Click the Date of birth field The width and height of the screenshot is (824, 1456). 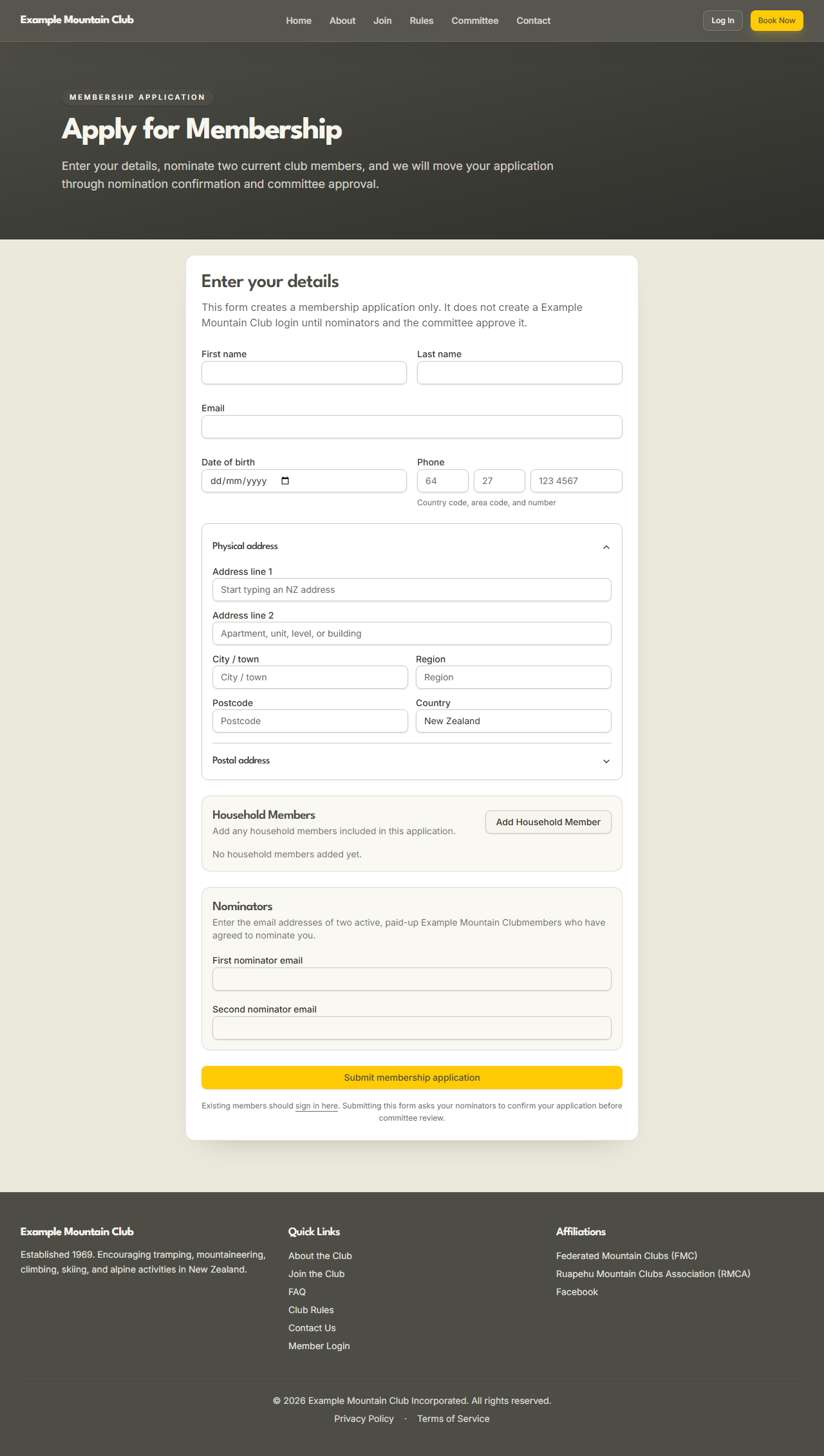(x=304, y=481)
